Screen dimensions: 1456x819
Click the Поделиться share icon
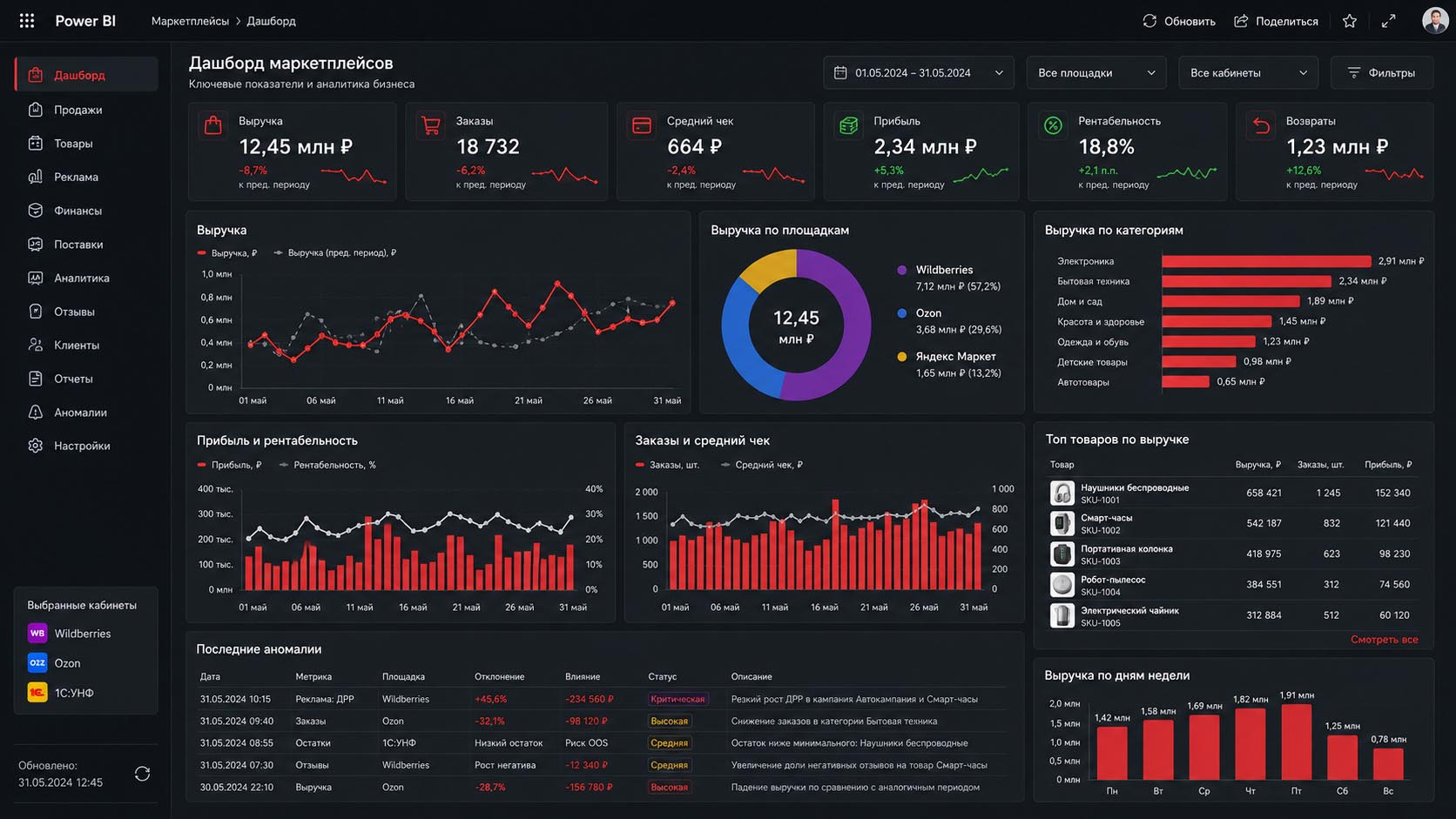tap(1241, 21)
